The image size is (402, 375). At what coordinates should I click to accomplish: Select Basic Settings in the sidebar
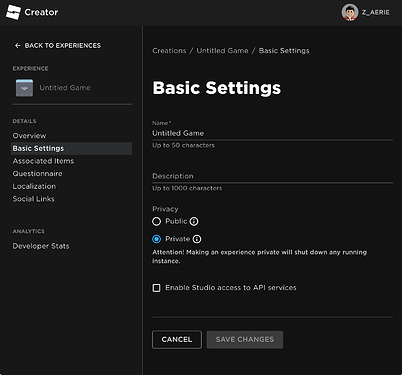(72, 148)
